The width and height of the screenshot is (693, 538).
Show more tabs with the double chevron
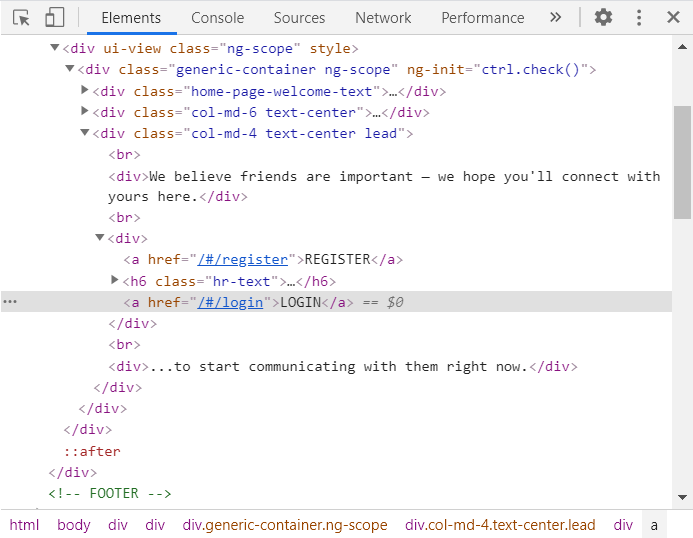point(556,18)
